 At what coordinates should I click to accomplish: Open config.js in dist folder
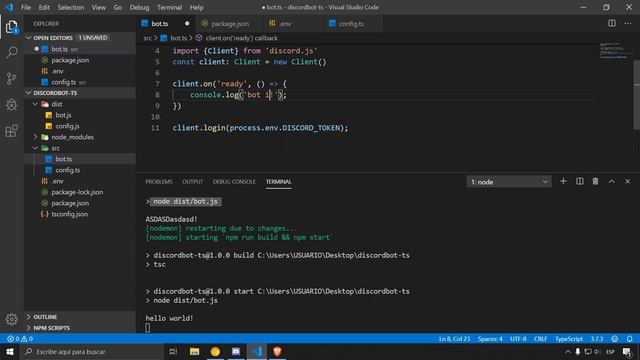coord(67,126)
